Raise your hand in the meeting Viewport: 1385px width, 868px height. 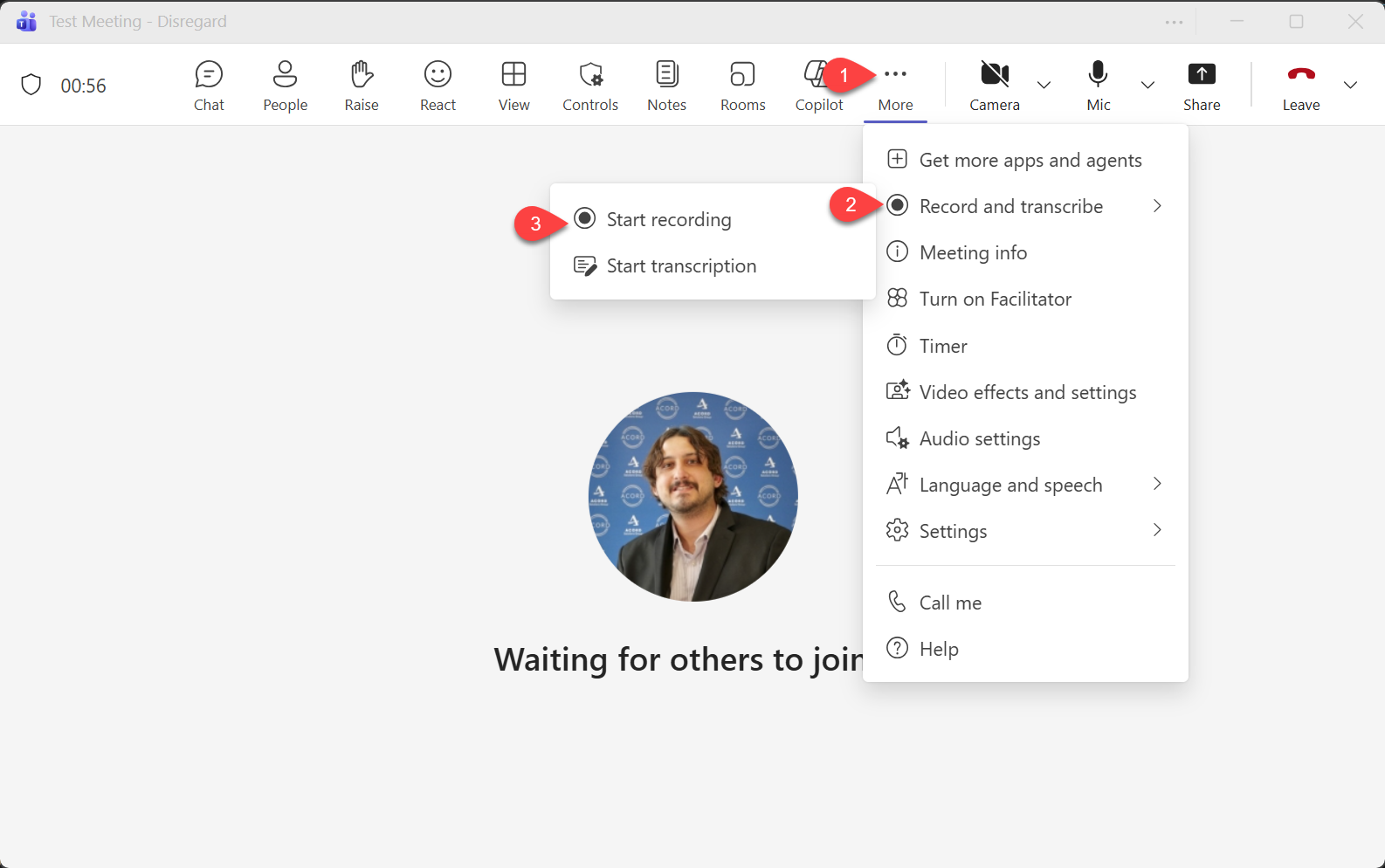coord(362,86)
